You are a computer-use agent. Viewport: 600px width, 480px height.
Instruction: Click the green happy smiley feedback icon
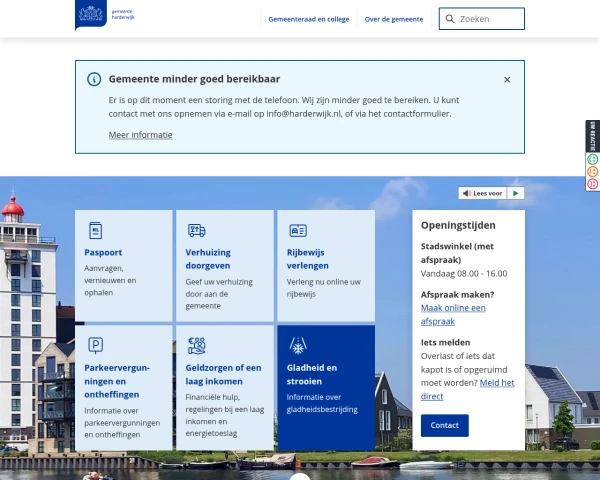(x=592, y=159)
